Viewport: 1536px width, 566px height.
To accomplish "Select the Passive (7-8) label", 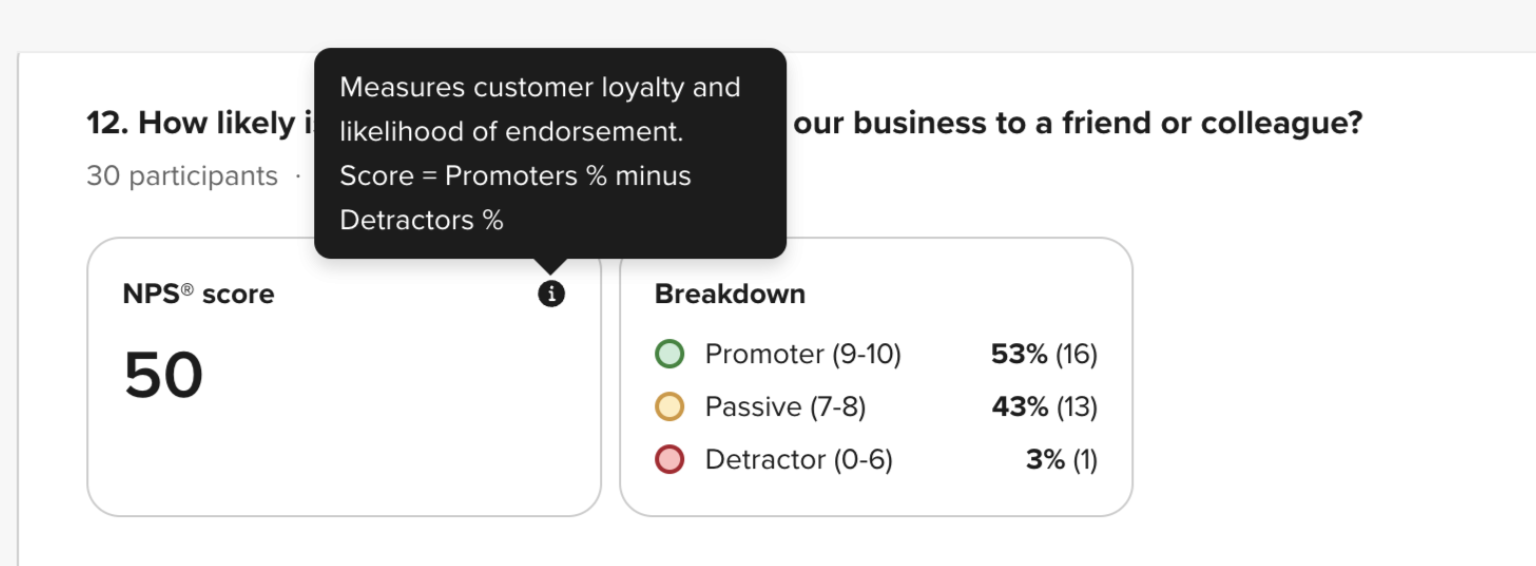I will pos(785,407).
